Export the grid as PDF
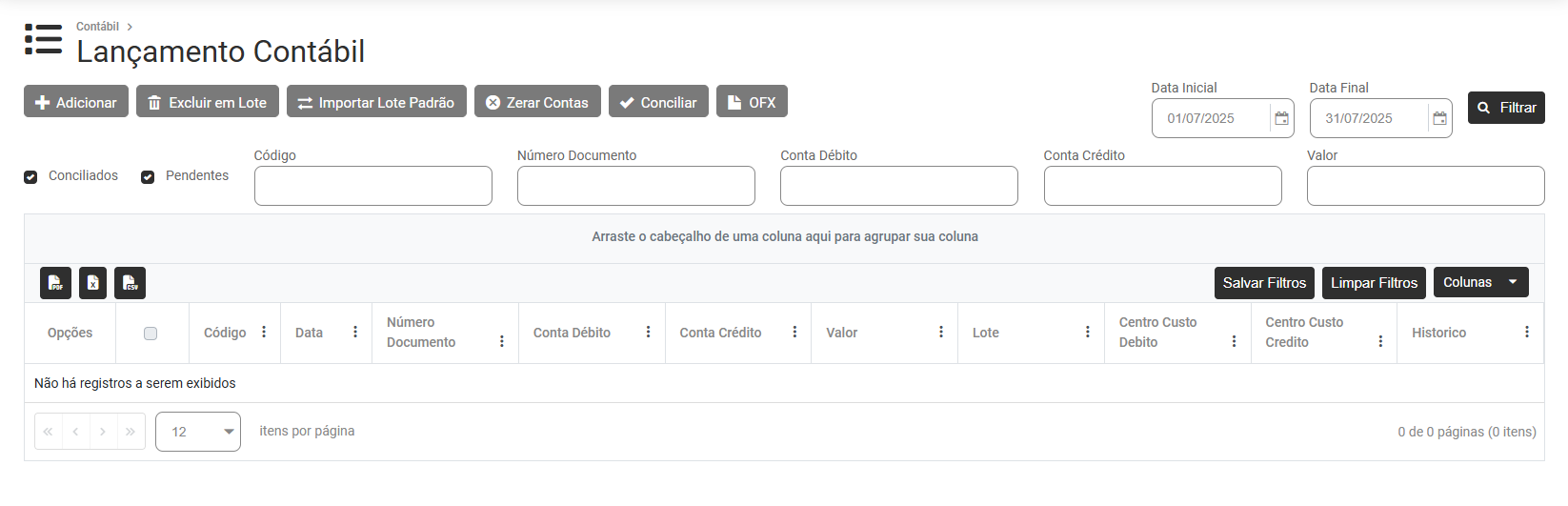 (x=56, y=283)
